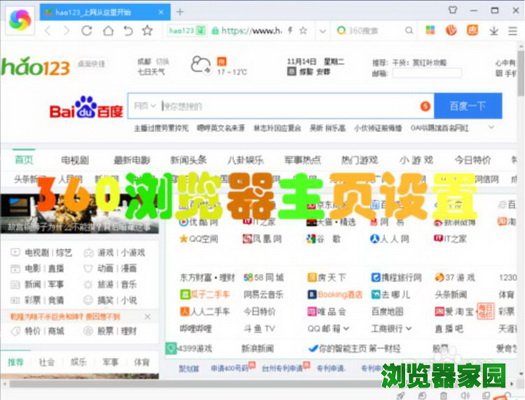Open a new tab with the plus button
This screenshot has height=400, width=525.
pyautogui.click(x=180, y=12)
